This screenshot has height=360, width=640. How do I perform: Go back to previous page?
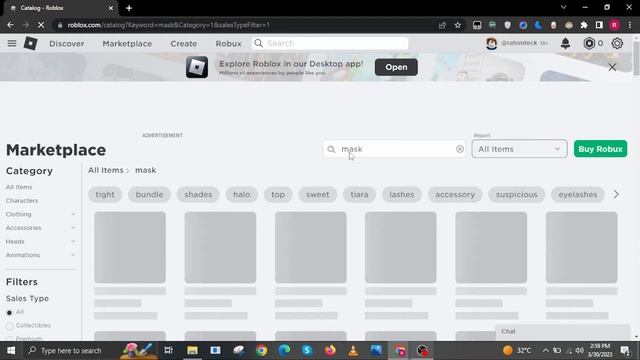point(10,25)
